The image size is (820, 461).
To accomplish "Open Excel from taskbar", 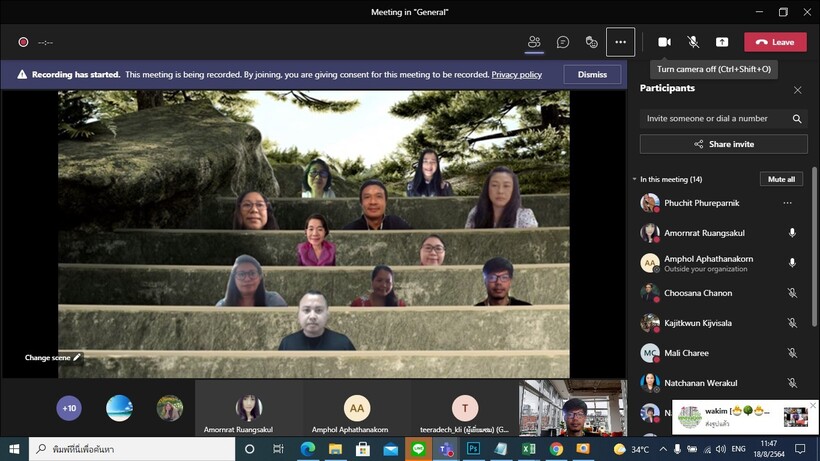I will tap(528, 449).
